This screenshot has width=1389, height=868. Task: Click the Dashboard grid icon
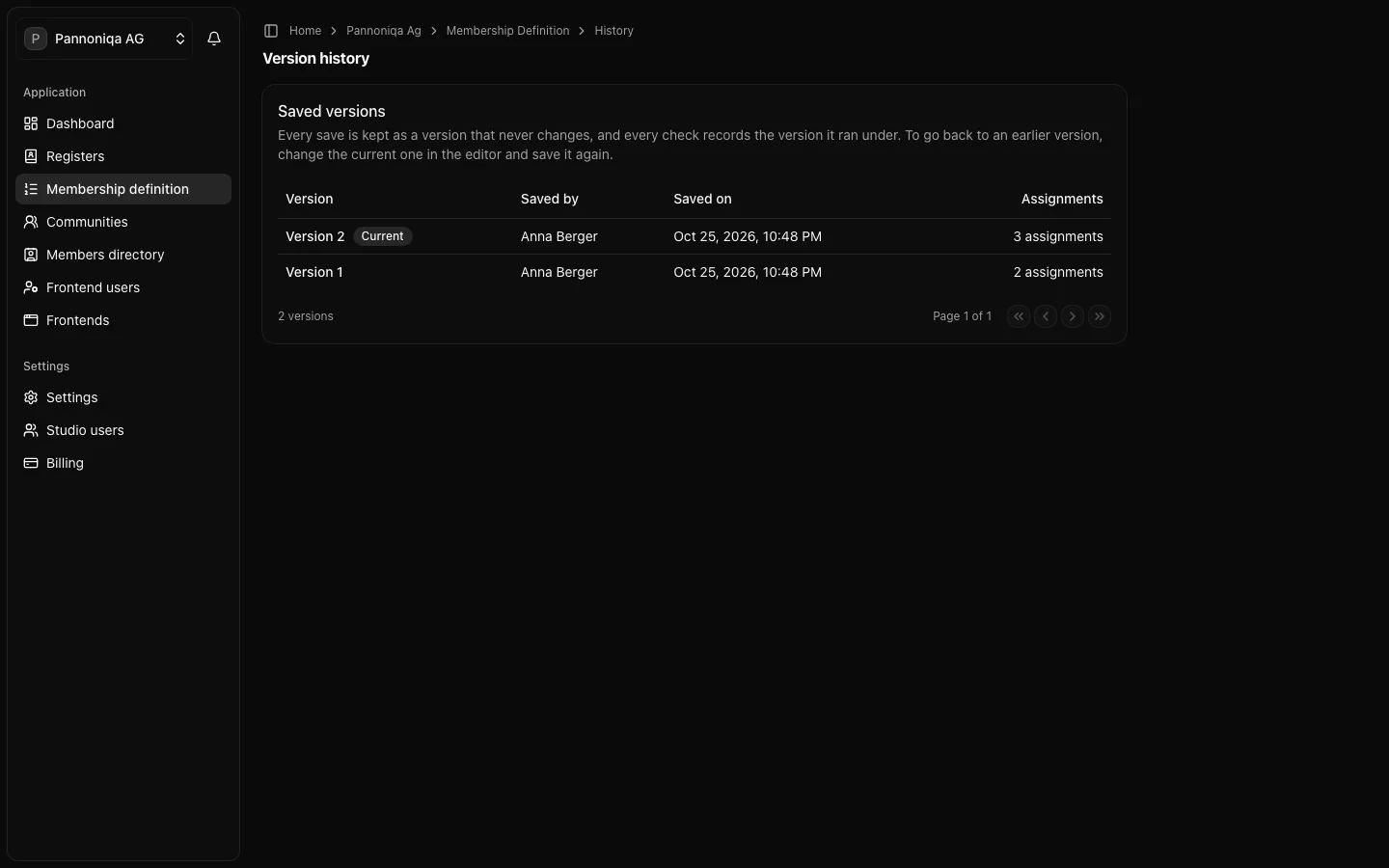(31, 123)
